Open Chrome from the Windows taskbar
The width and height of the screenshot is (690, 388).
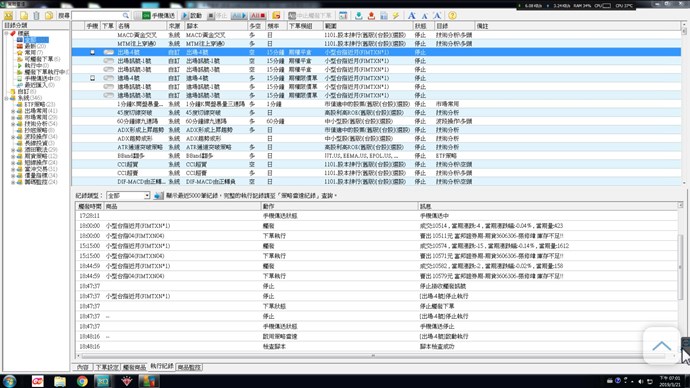tap(82, 381)
